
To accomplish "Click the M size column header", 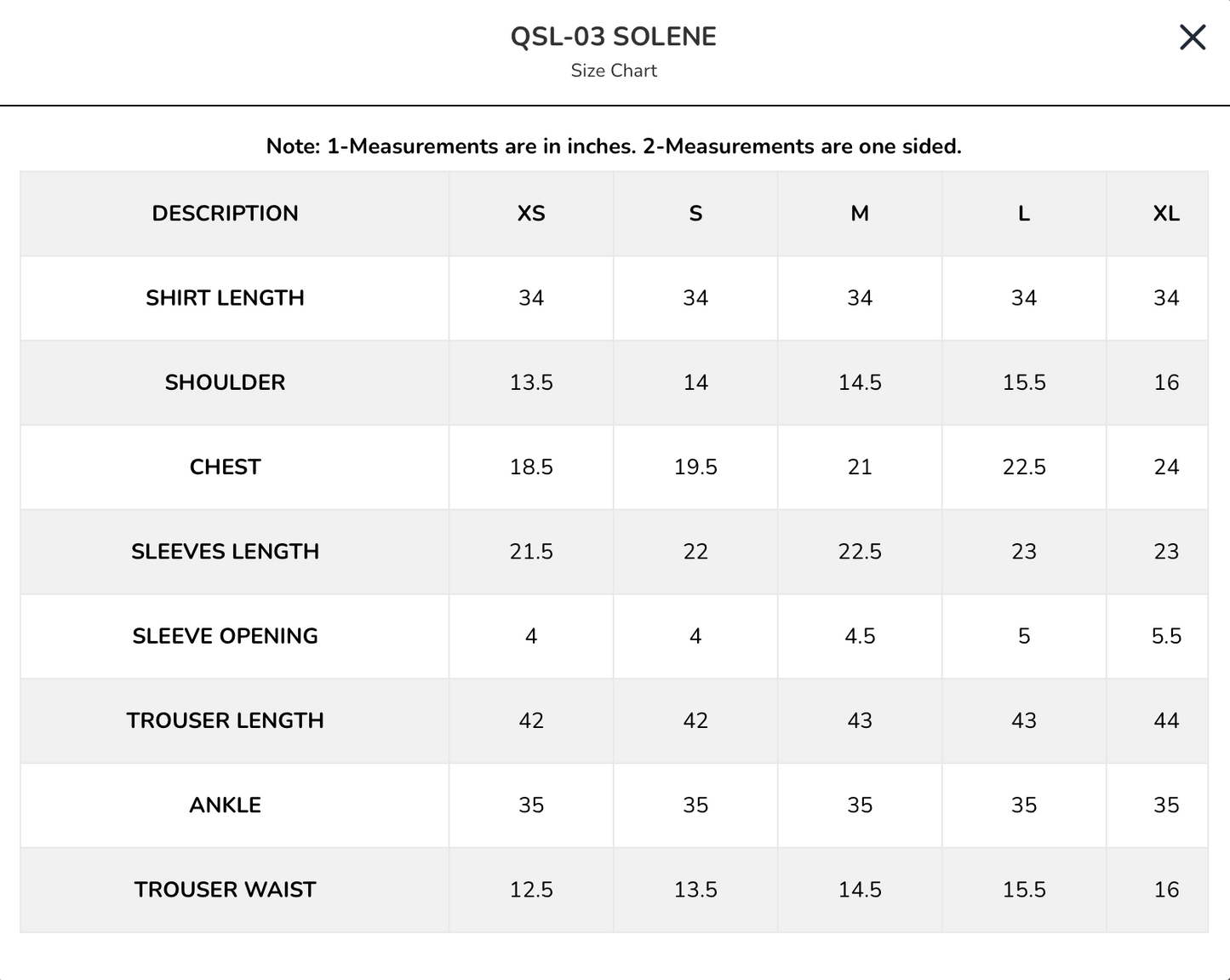I will coord(860,214).
